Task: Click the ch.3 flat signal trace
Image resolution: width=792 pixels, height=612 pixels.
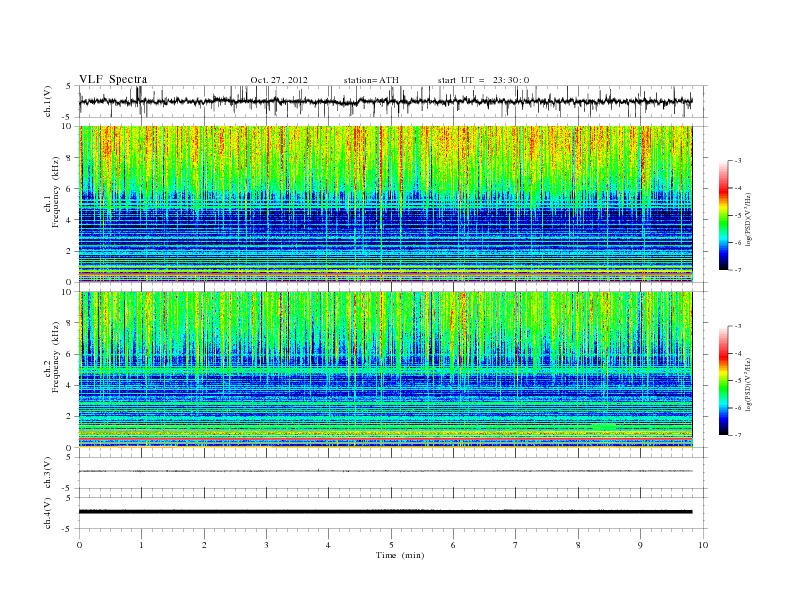Action: click(x=385, y=471)
